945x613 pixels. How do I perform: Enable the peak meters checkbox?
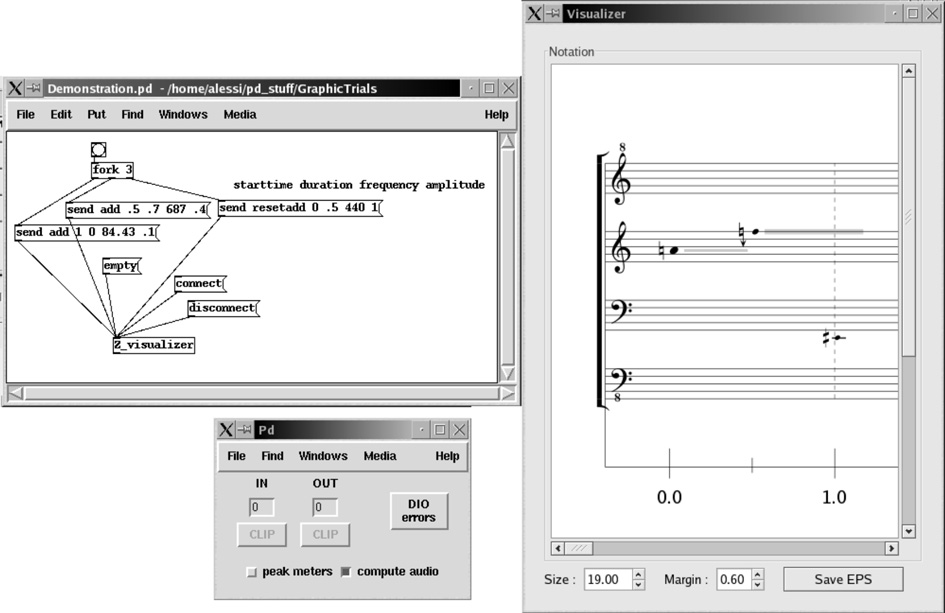252,572
